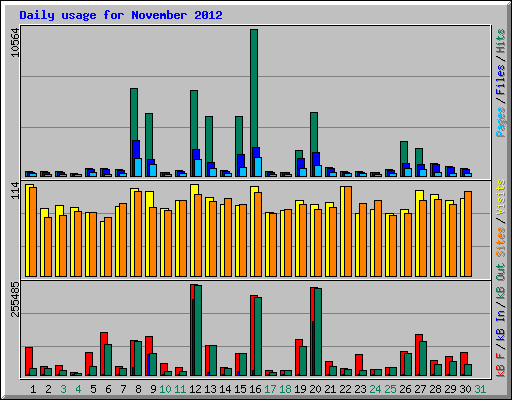Viewport: 512px width, 400px height.
Task: Click the 'Visits' legend label
Action: point(500,198)
